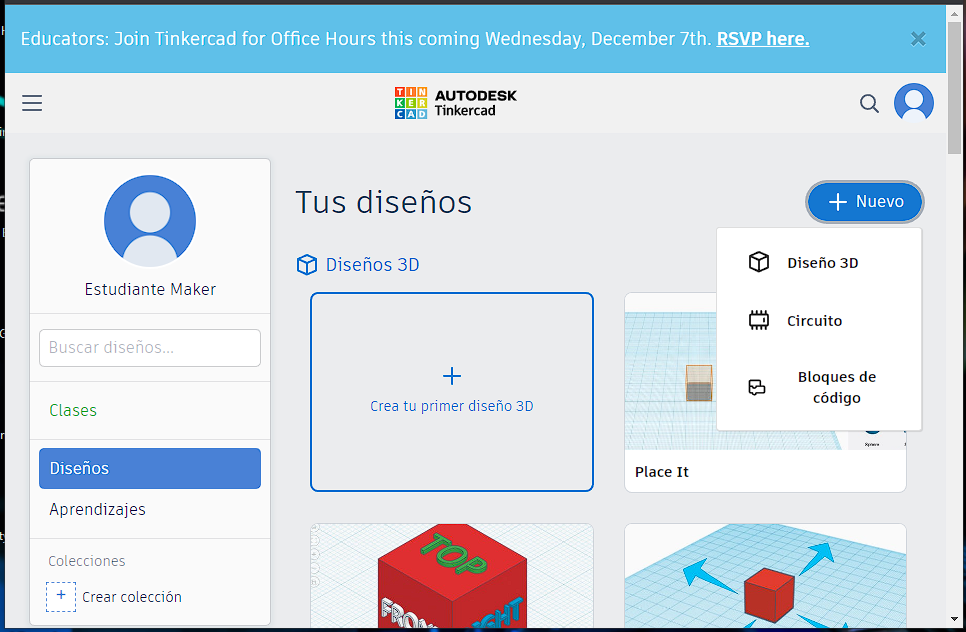
Task: Open the hamburger navigation menu
Action: [x=32, y=103]
